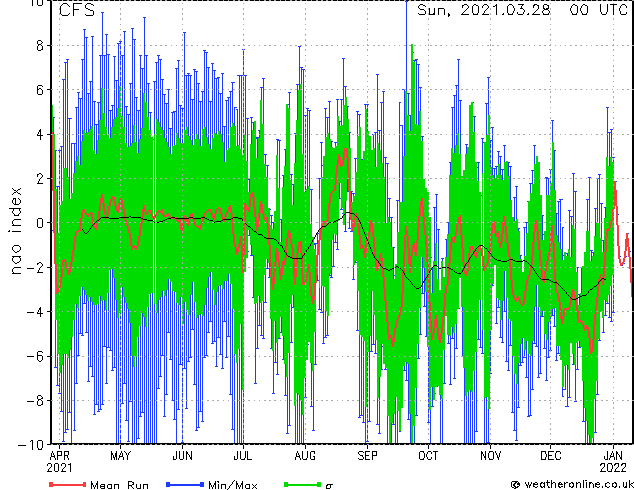Click the y-axis value -8

click(x=35, y=401)
